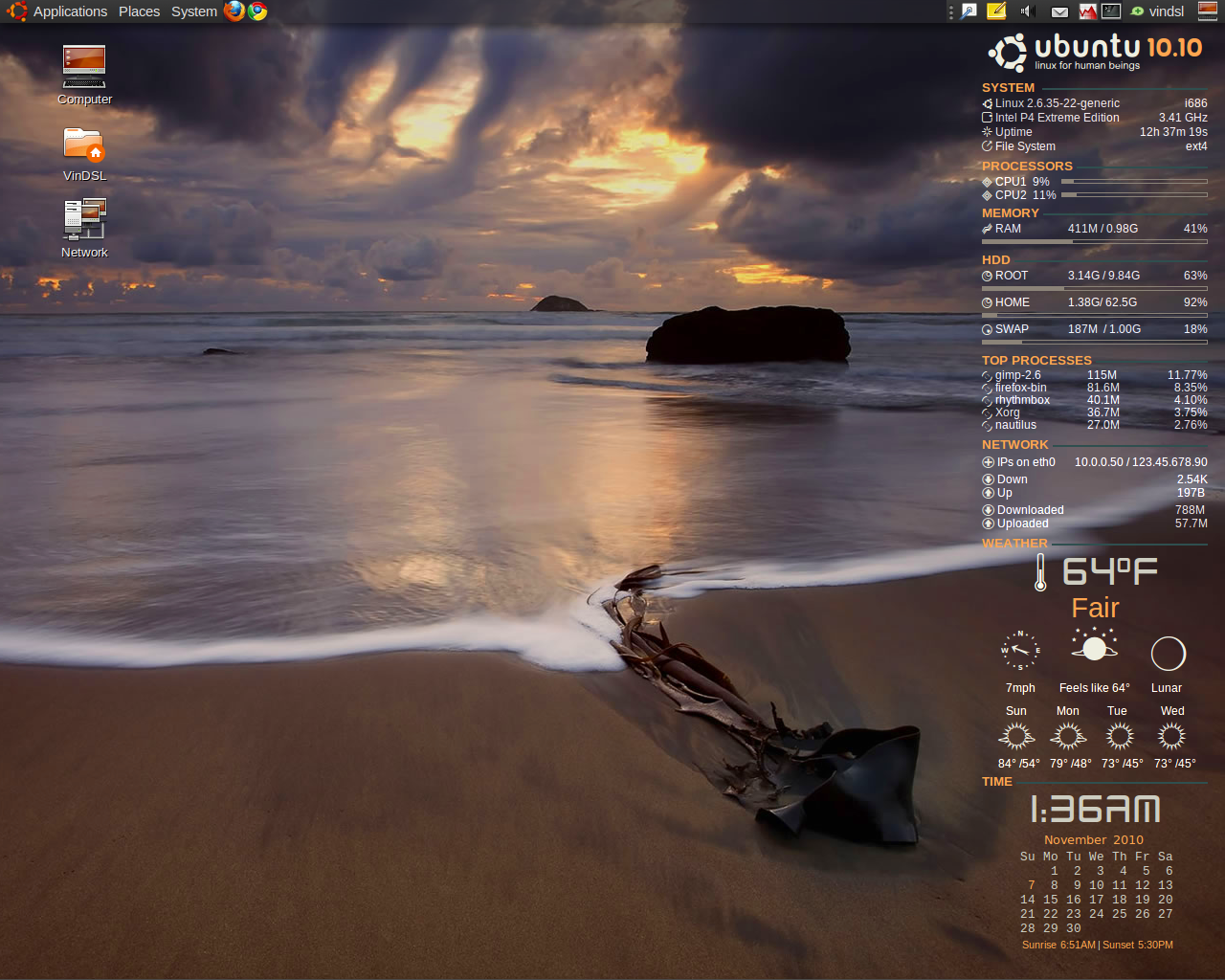The image size is (1225, 980).
Task: Click the lunar phase circle in the weather widget
Action: click(1168, 652)
